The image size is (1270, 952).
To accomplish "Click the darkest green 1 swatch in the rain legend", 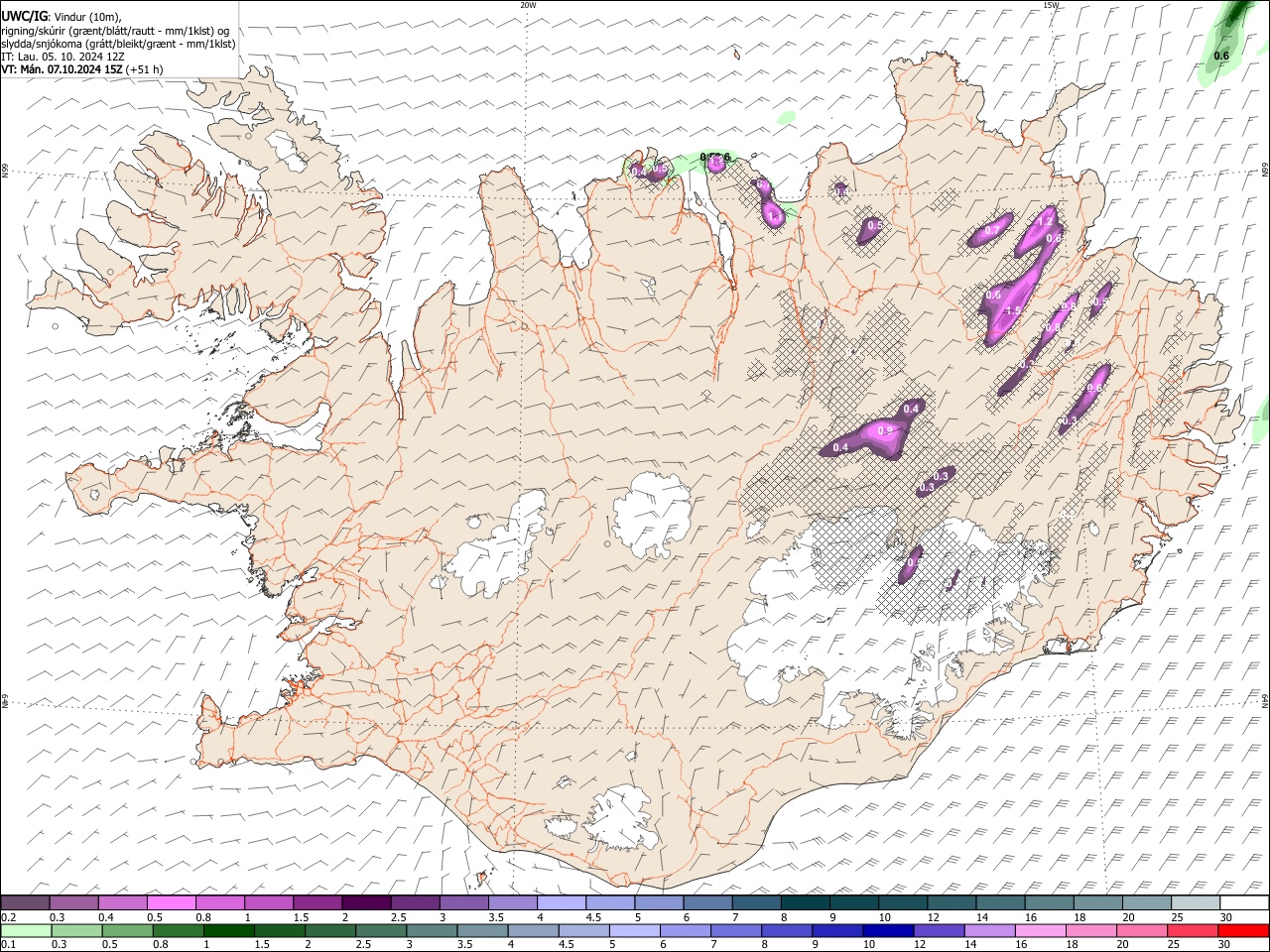I will [x=228, y=930].
